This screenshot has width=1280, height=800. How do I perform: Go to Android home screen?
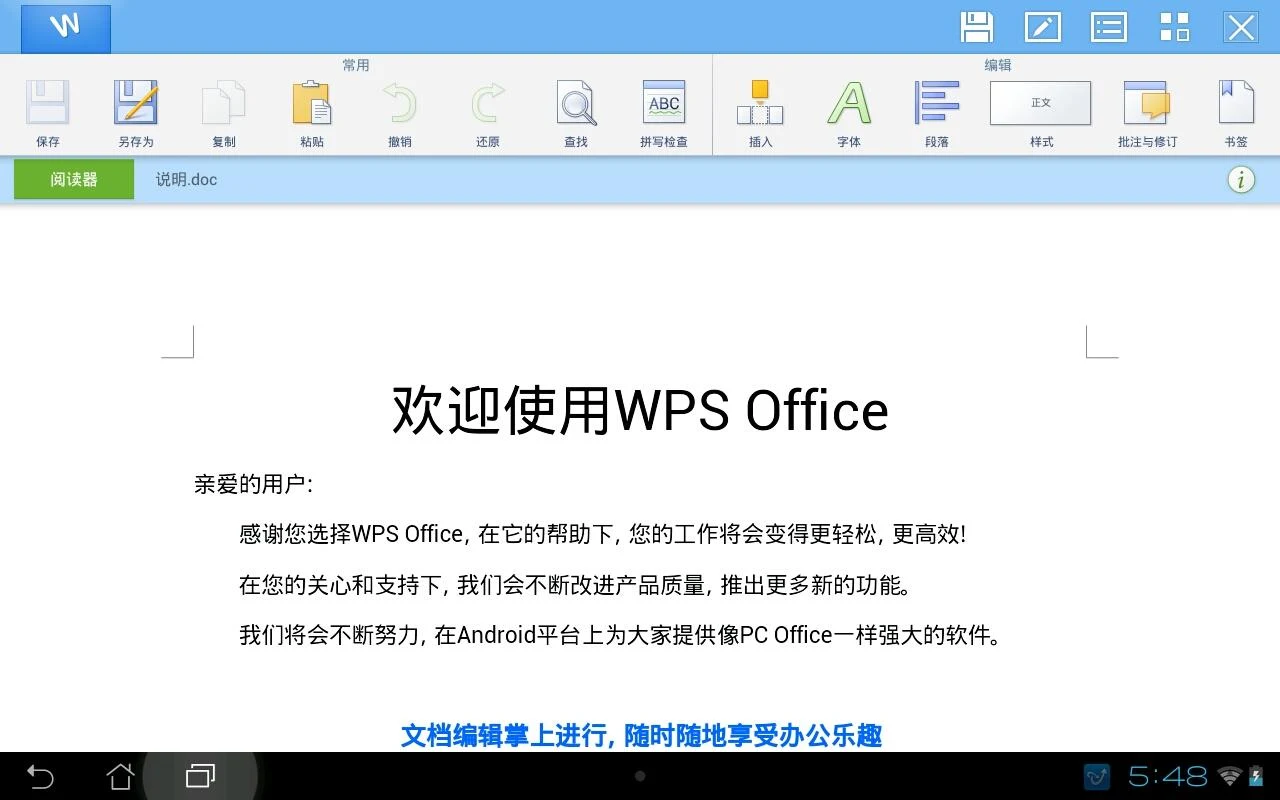[x=120, y=776]
